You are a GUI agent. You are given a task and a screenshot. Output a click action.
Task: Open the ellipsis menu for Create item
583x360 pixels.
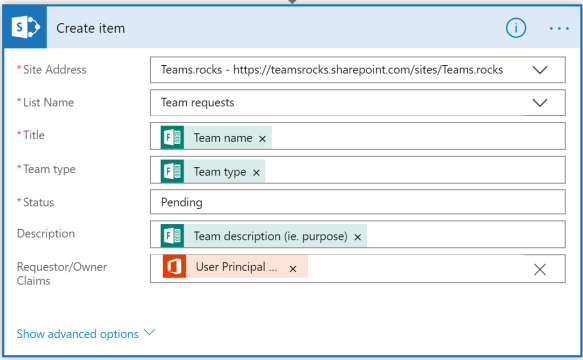click(x=559, y=28)
